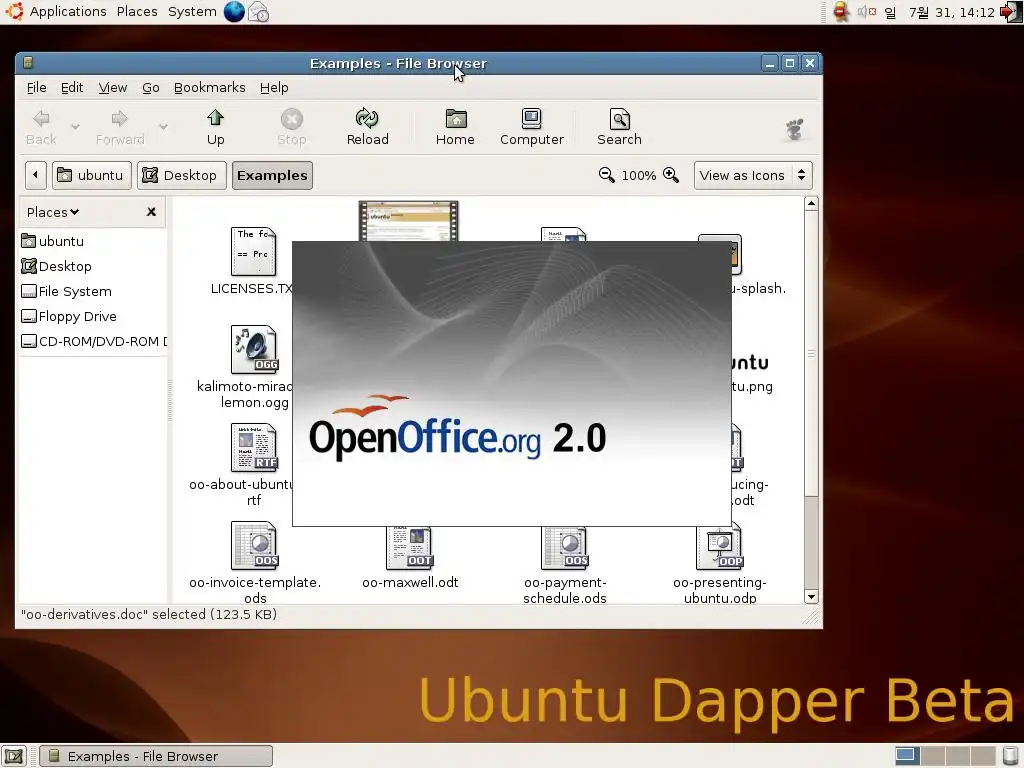Go up one folder with Up button

[216, 127]
